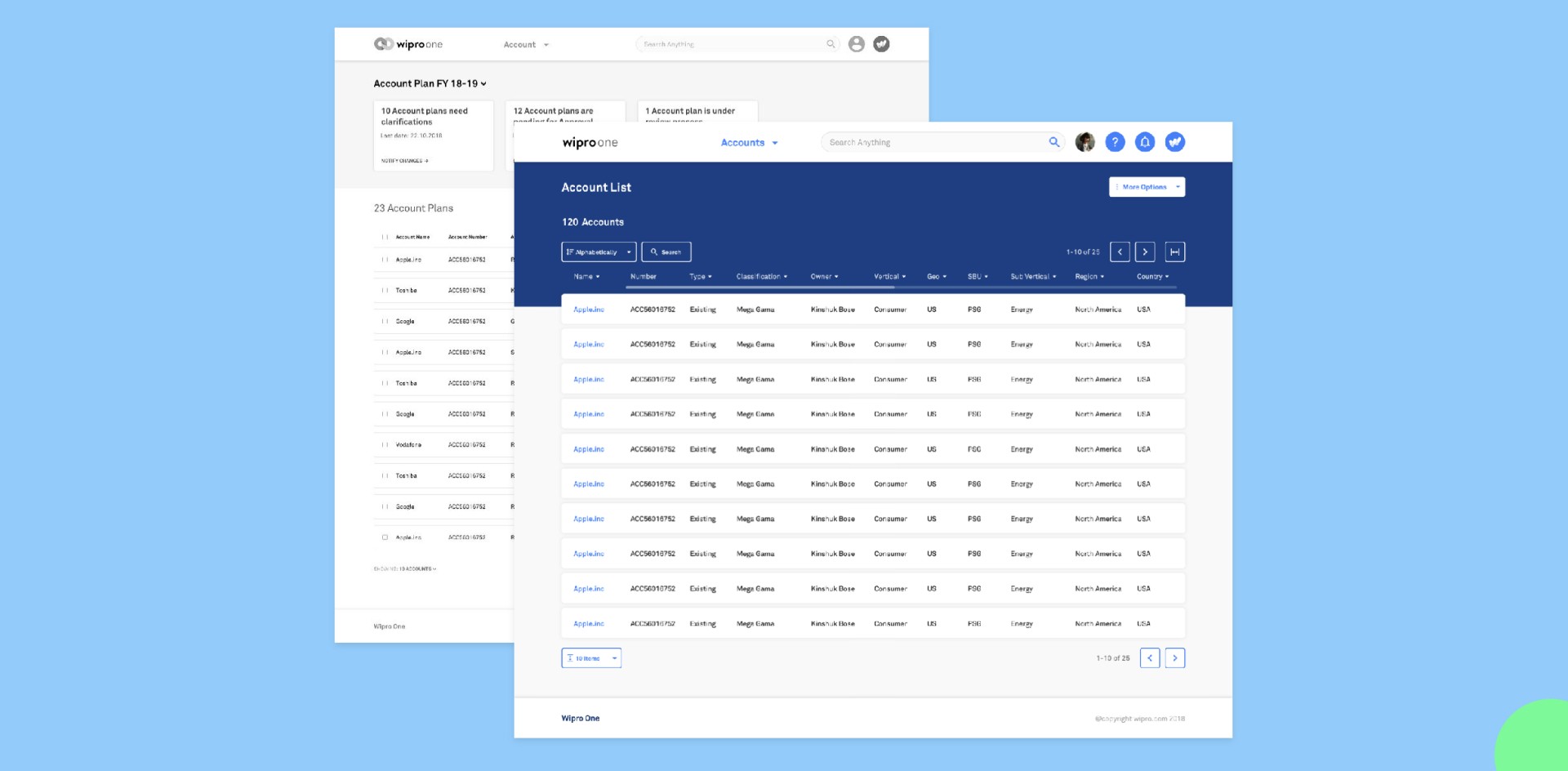The image size is (1568, 771).
Task: Click the three-dot icon in More Options
Action: click(x=1117, y=187)
